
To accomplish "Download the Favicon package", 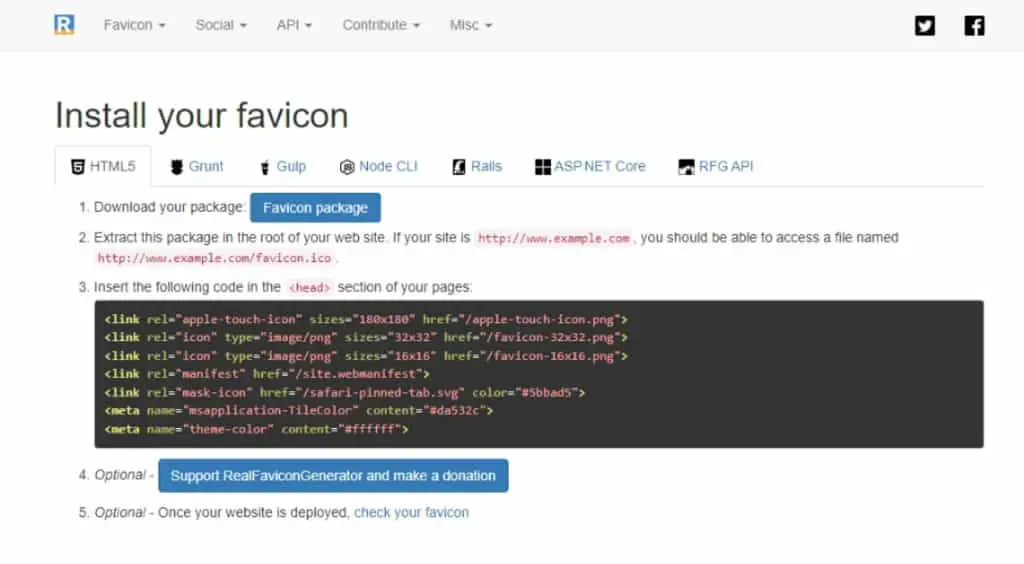I will pos(315,208).
